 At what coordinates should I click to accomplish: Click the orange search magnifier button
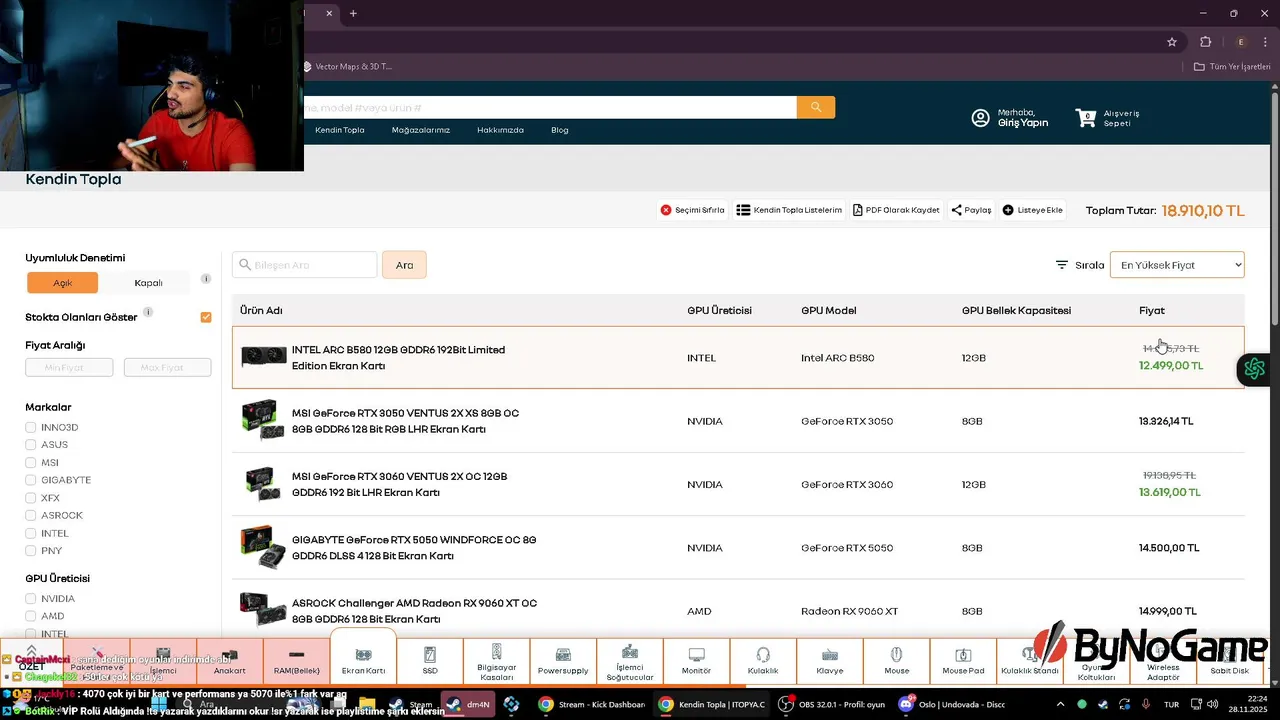pos(816,107)
